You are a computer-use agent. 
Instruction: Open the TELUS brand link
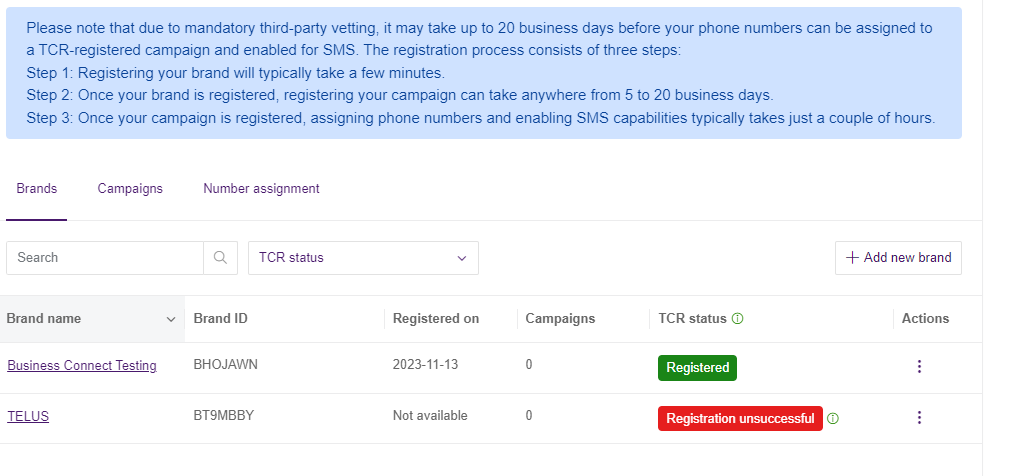pyautogui.click(x=28, y=416)
